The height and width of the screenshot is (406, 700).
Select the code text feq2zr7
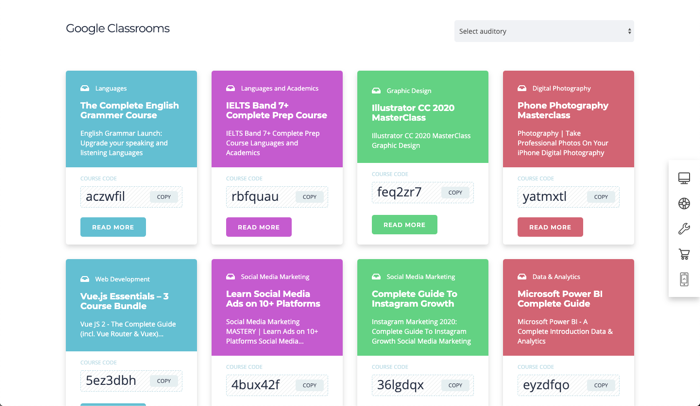(x=399, y=192)
